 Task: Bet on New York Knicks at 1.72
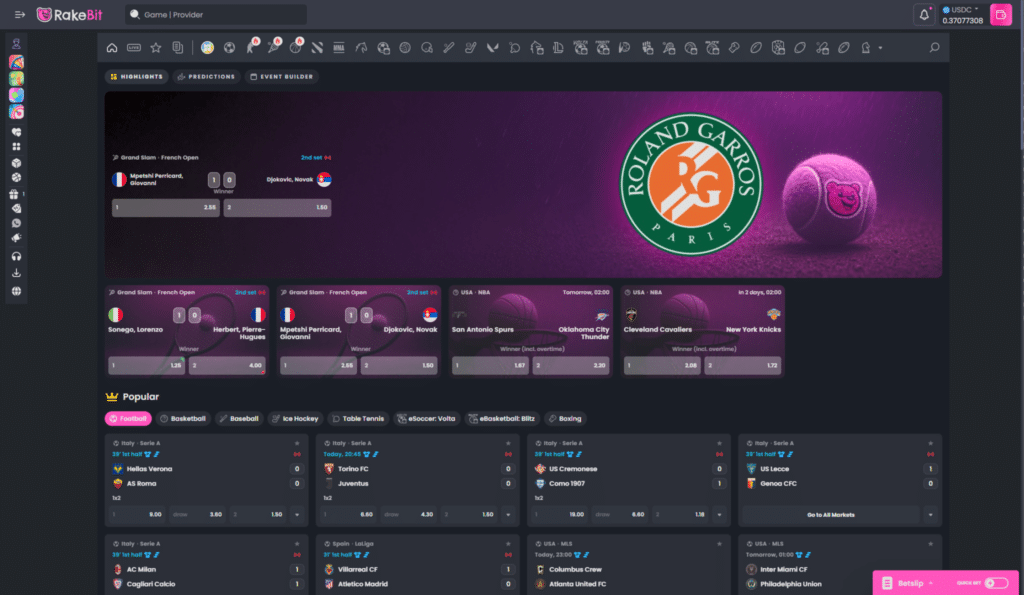743,365
